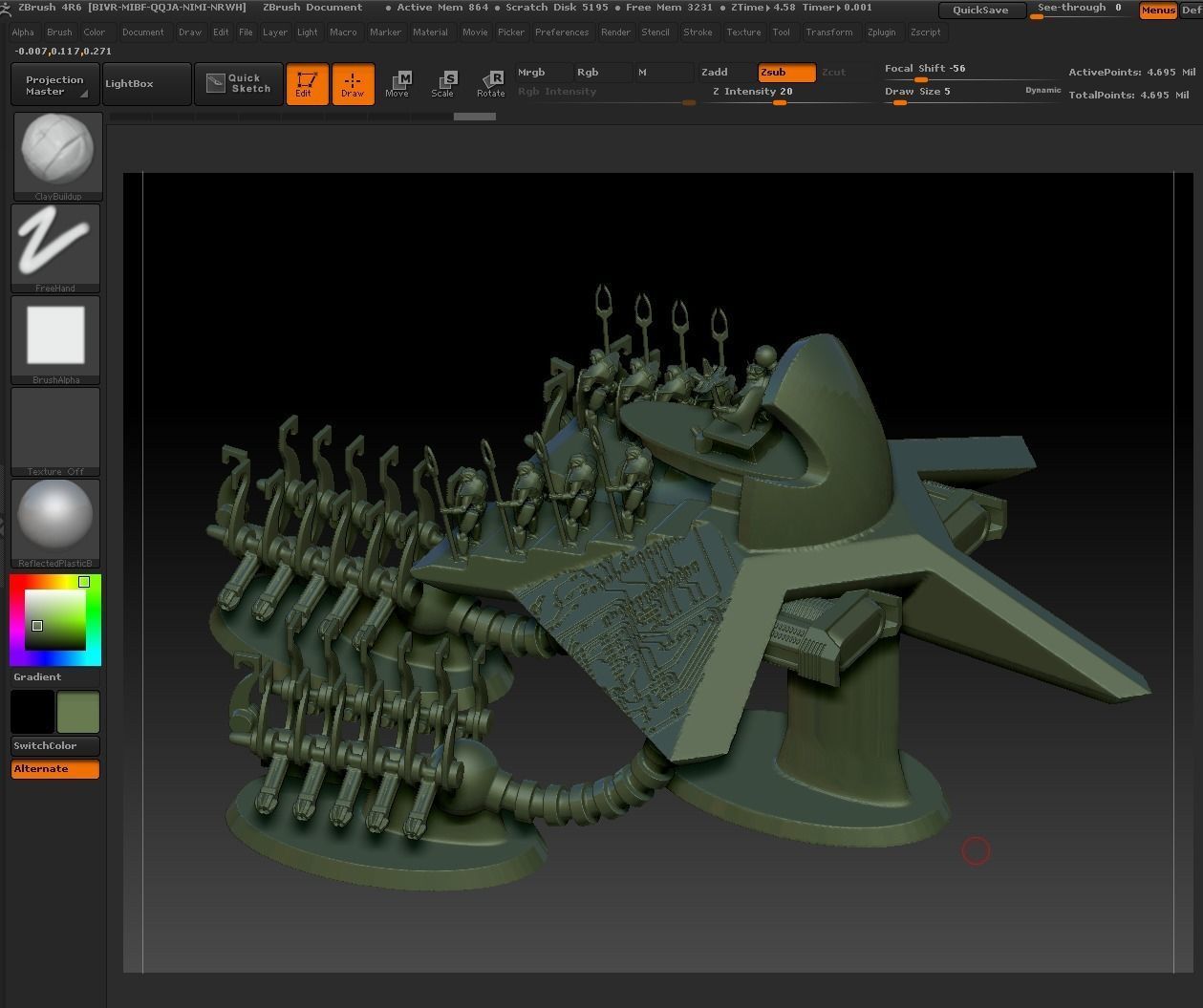Select the Scale tool
Screen dimensions: 1203x1008
(x=443, y=84)
